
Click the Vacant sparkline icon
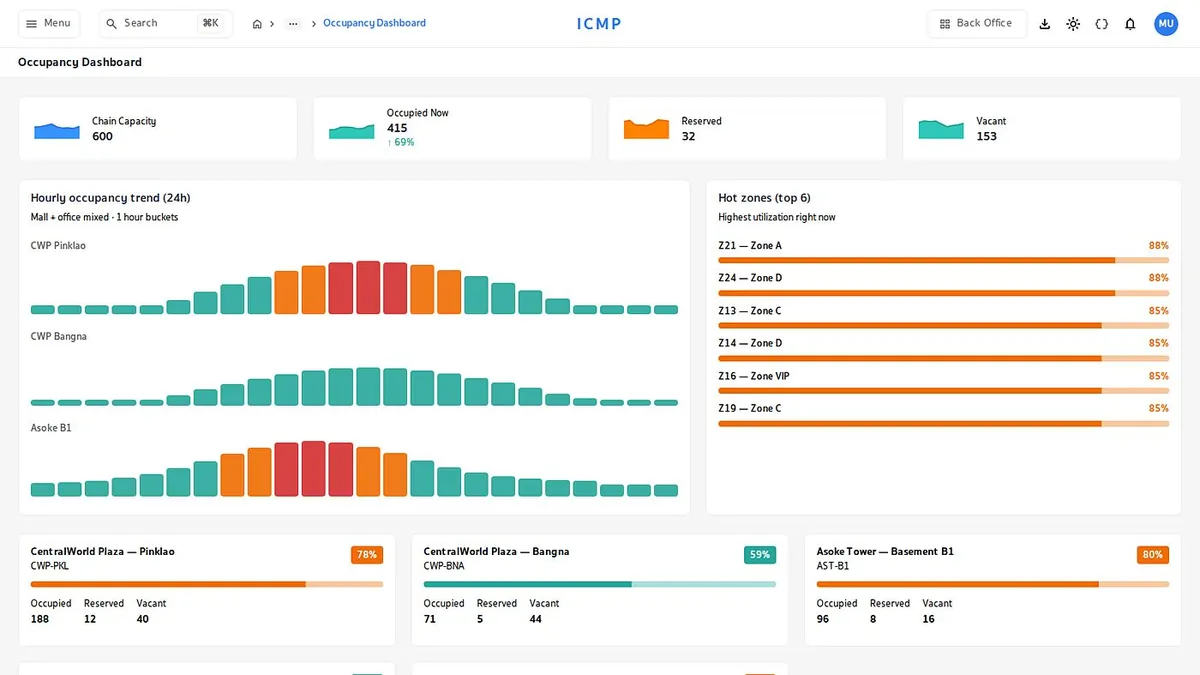tap(941, 129)
